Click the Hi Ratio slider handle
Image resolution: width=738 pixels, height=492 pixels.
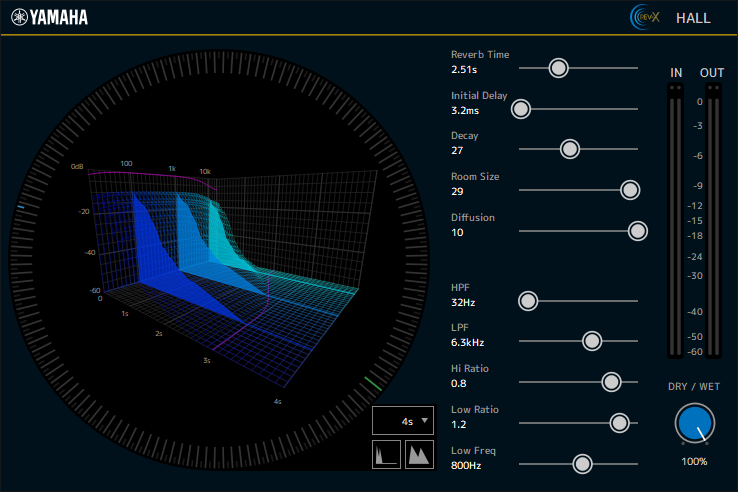point(611,382)
